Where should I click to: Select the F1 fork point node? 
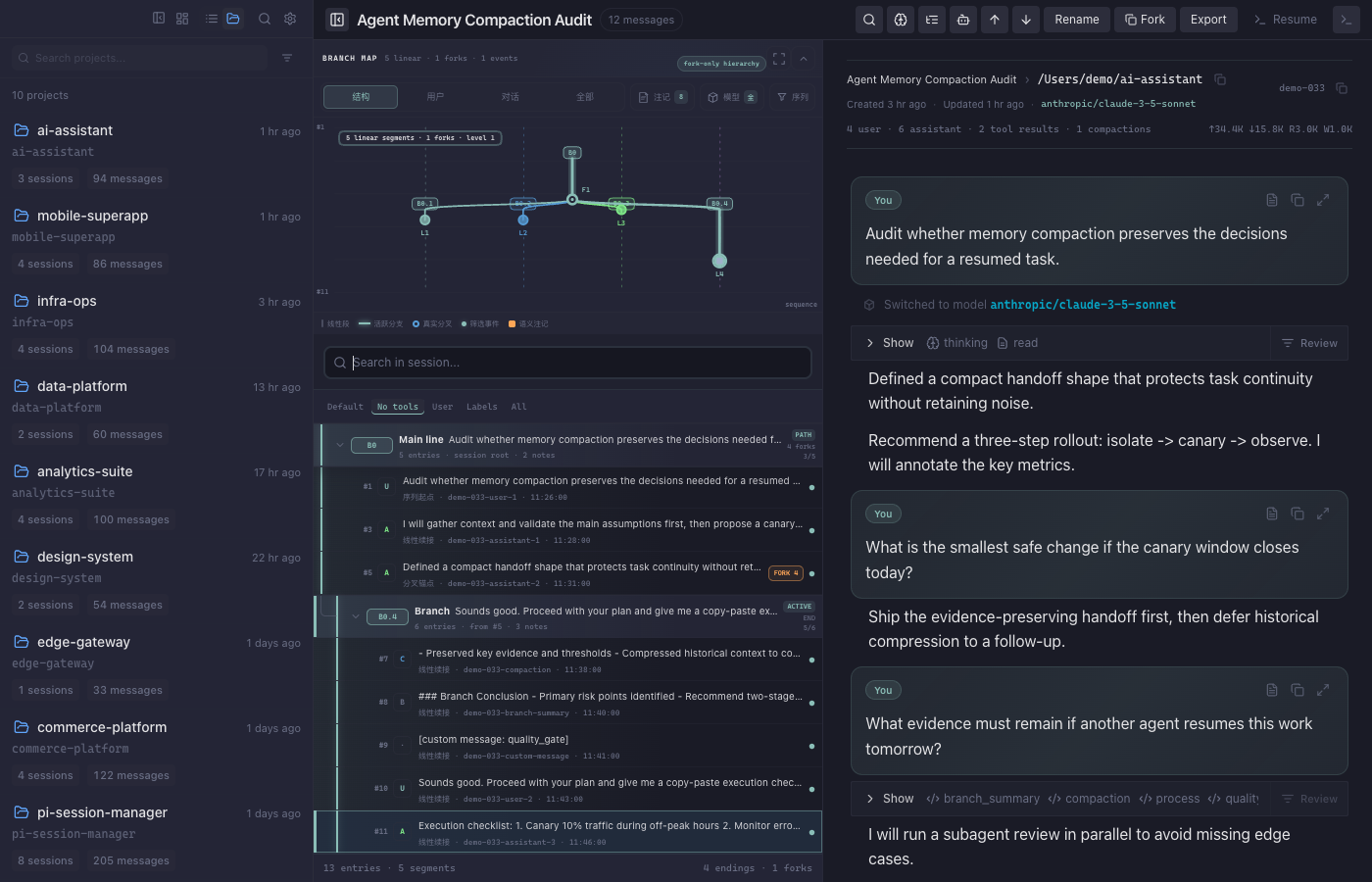(572, 200)
